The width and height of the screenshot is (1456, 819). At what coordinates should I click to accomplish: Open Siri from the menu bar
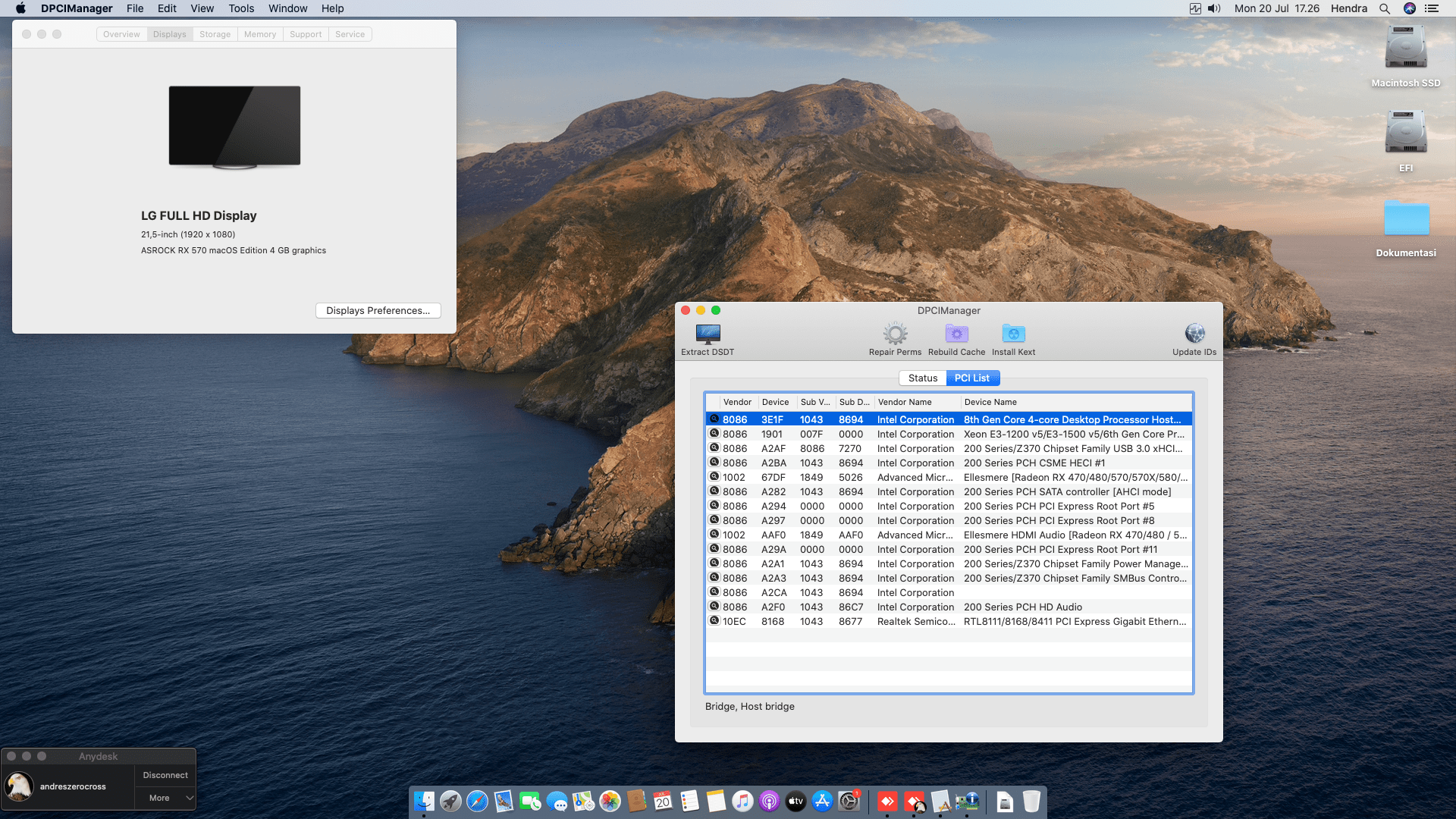[x=1409, y=8]
